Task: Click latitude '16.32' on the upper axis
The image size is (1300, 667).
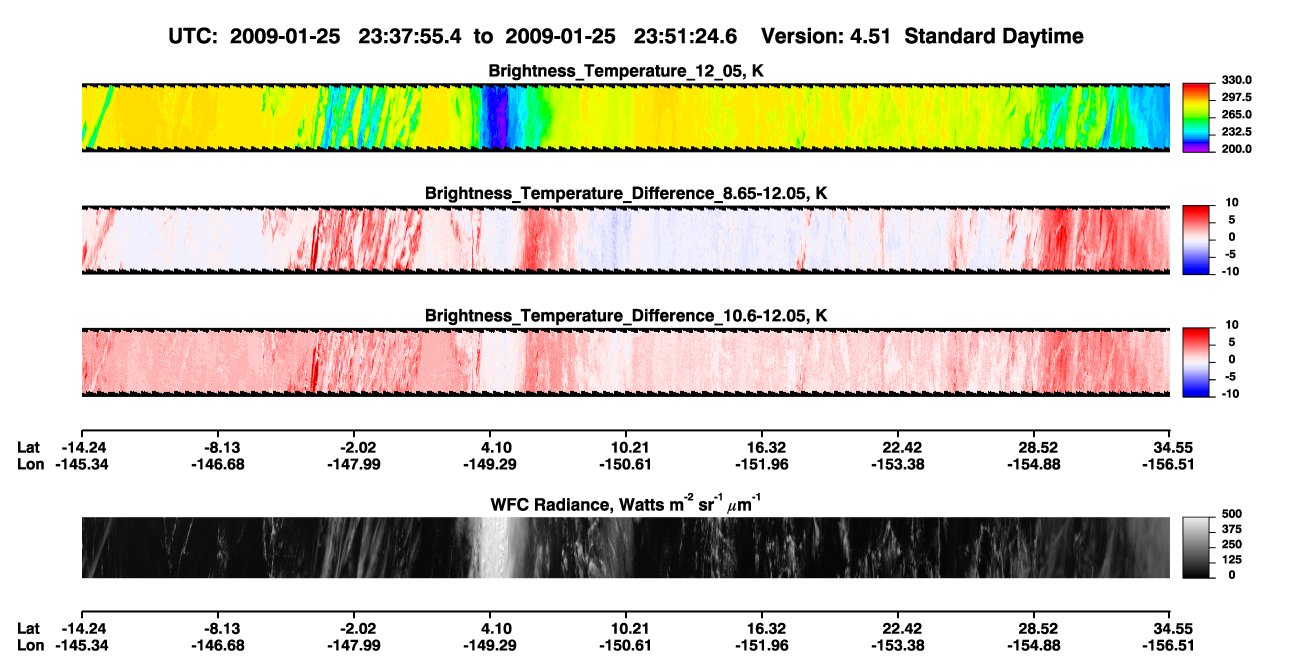Action: [x=762, y=447]
